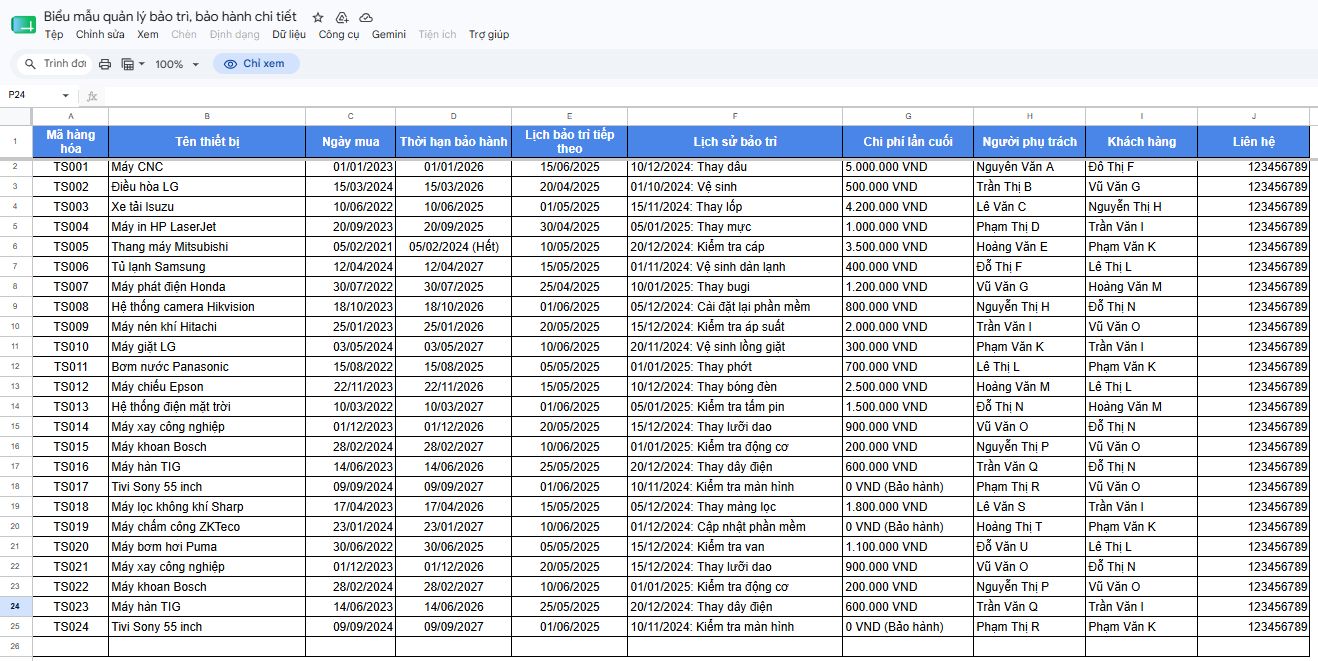Select the cell '10/01/2025: Thay bugi'
The width and height of the screenshot is (1318, 661).
[735, 287]
